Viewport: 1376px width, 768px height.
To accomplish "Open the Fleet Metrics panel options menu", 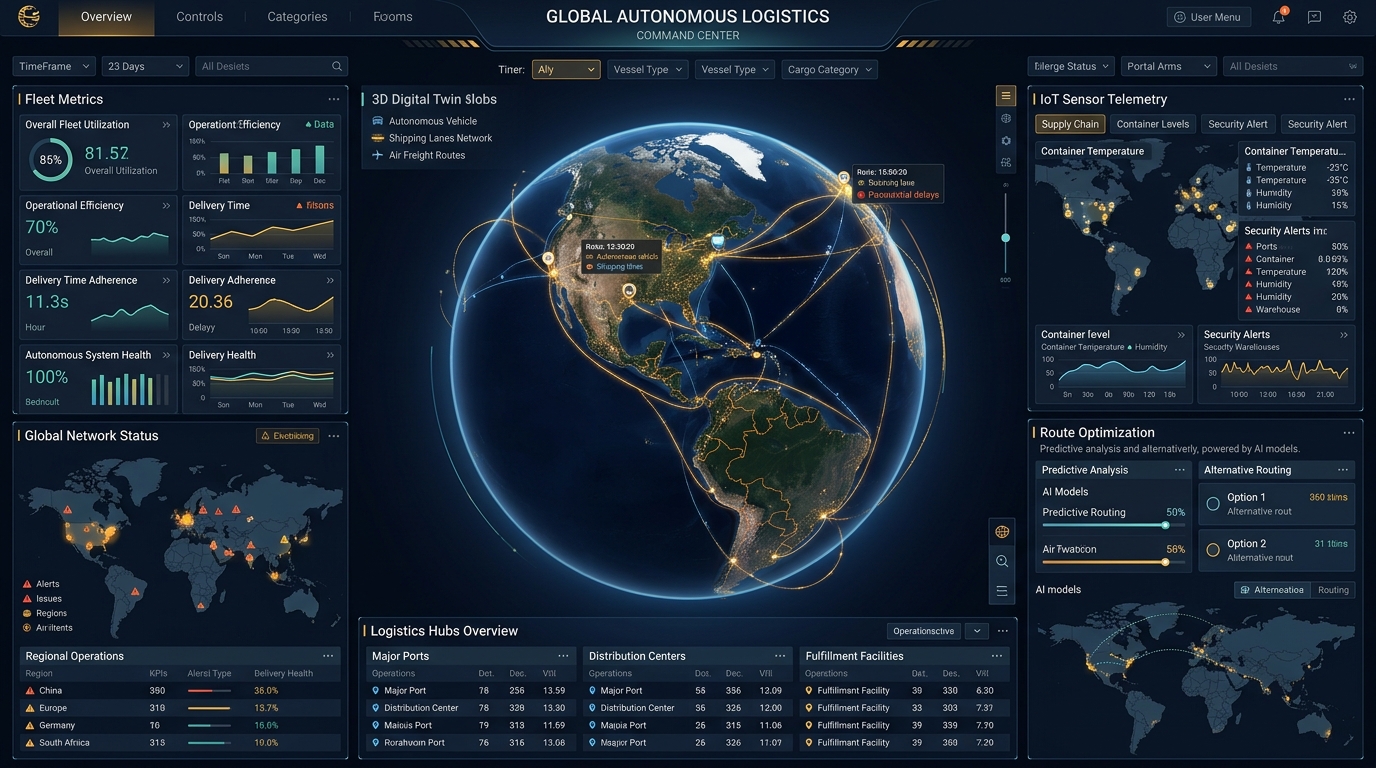I will 334,99.
